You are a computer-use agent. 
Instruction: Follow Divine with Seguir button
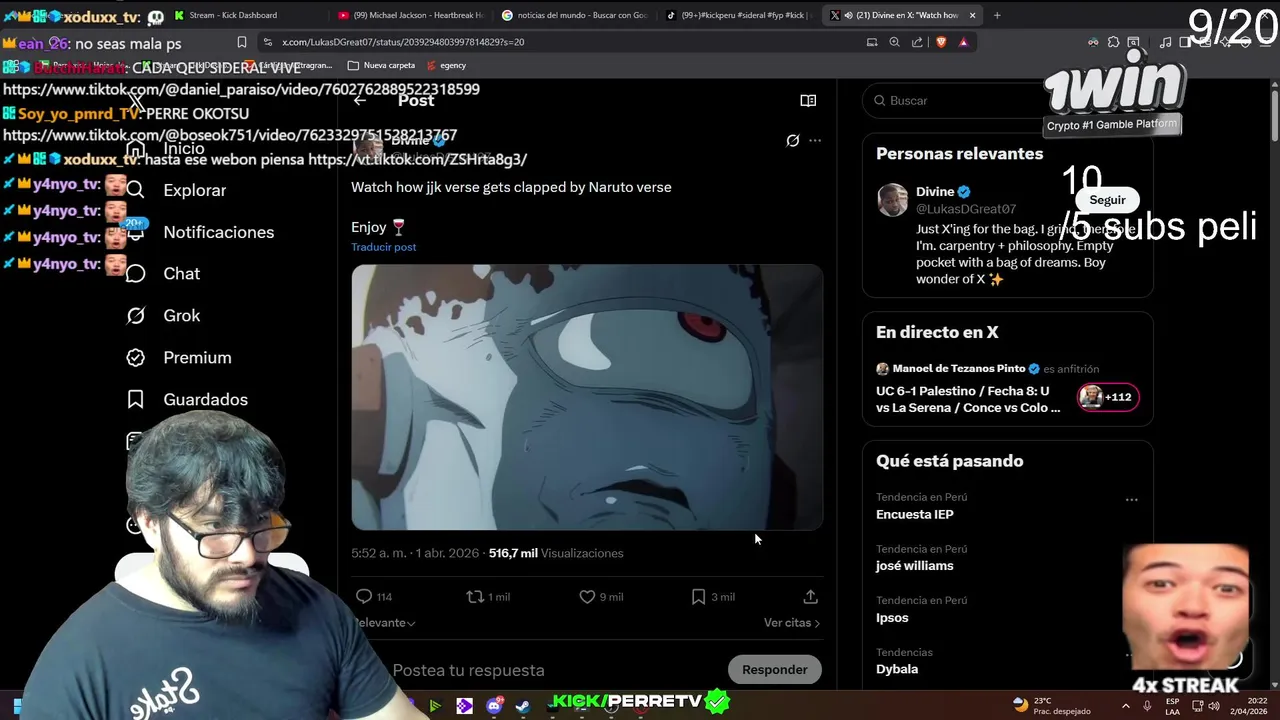click(x=1107, y=200)
